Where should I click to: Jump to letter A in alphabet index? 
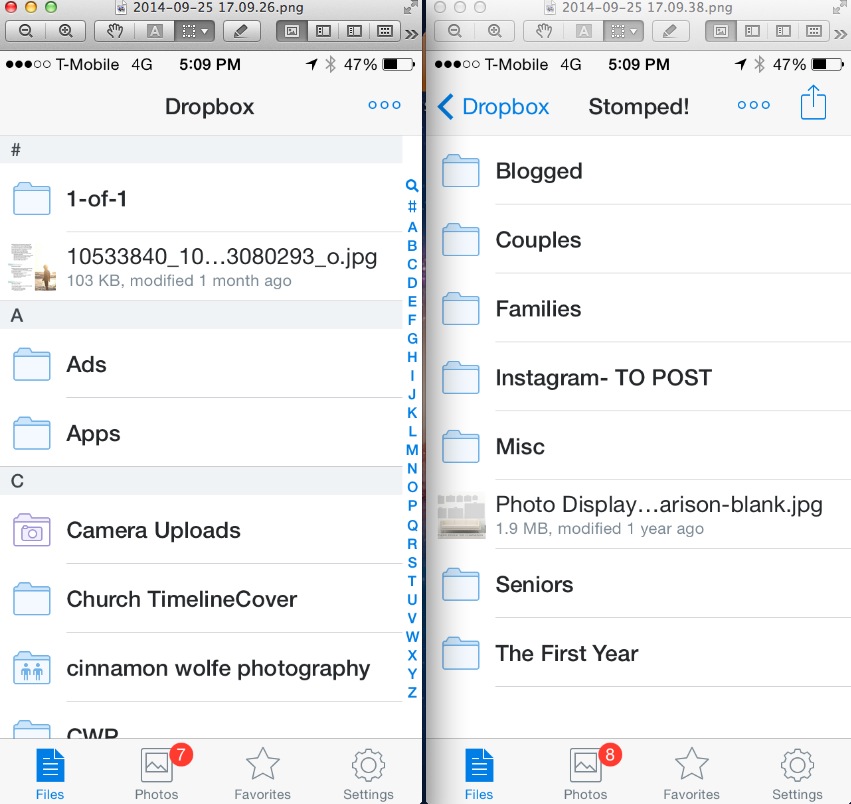click(412, 227)
